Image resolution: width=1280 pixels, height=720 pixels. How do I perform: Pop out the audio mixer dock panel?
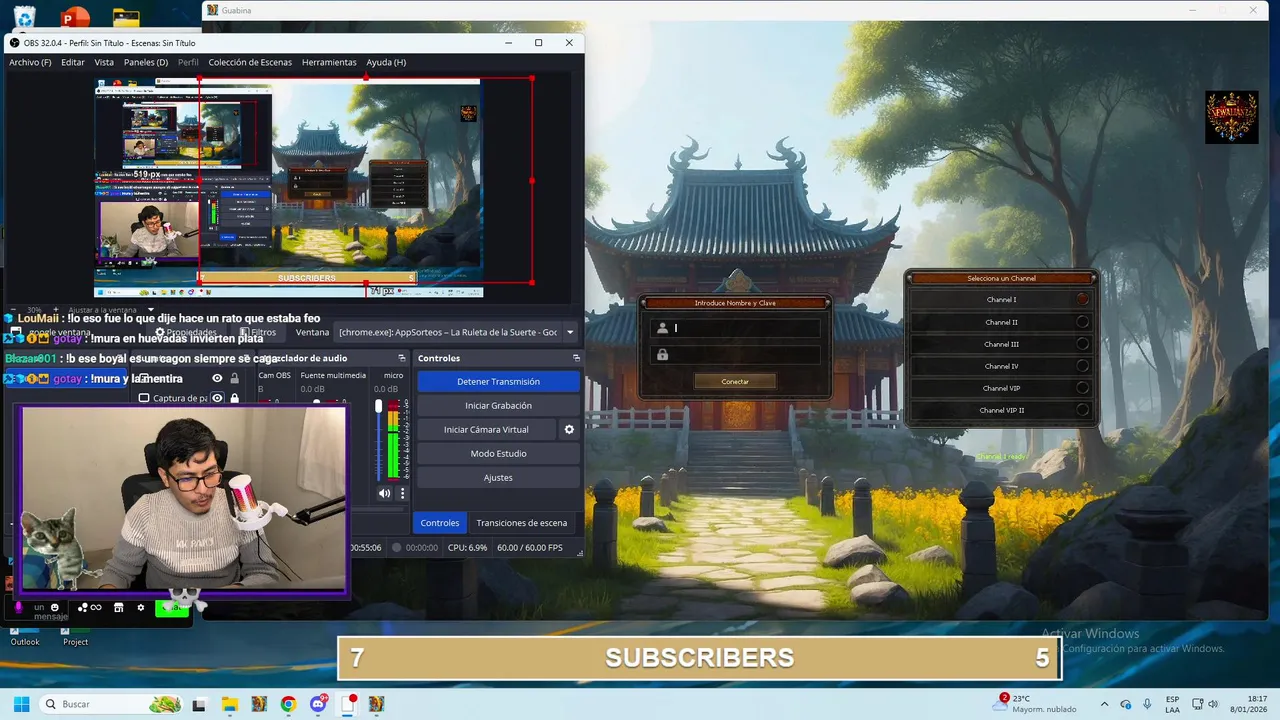click(x=402, y=358)
